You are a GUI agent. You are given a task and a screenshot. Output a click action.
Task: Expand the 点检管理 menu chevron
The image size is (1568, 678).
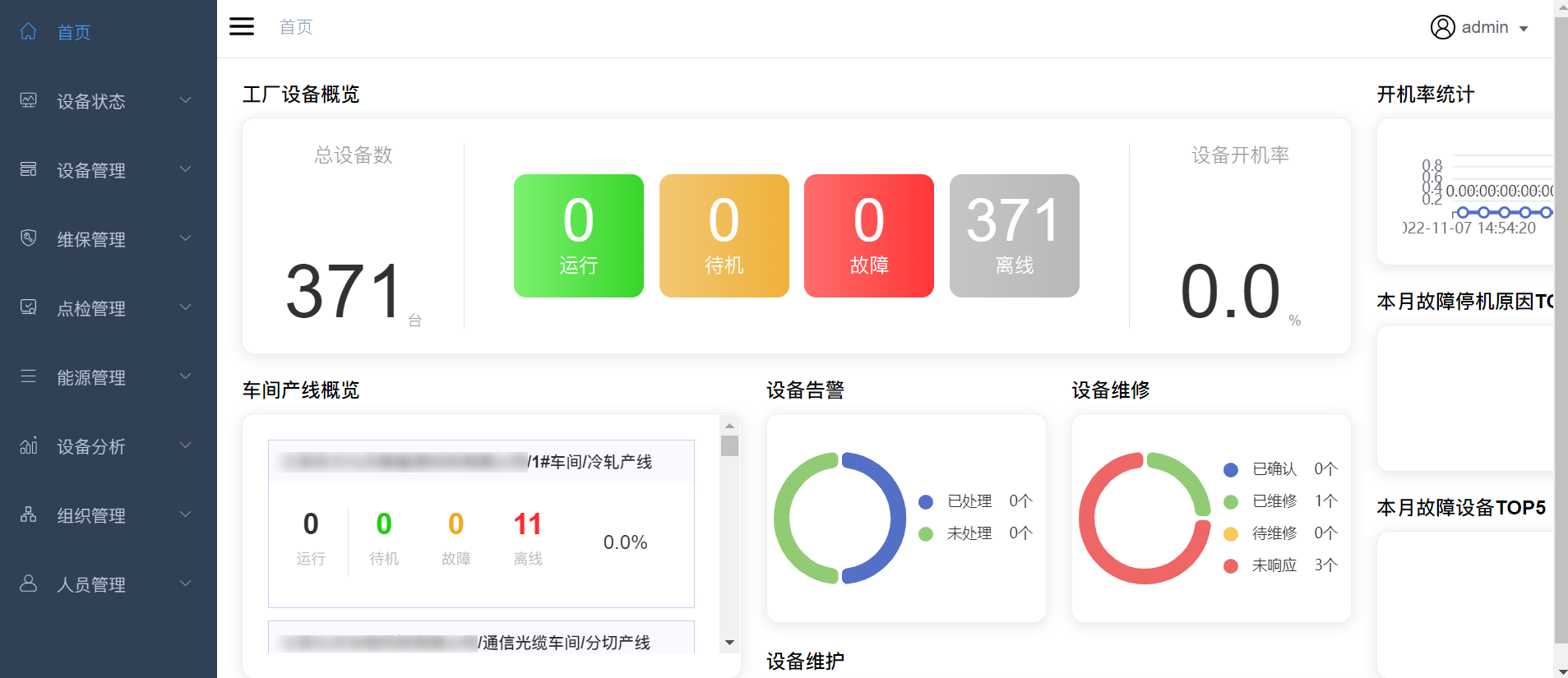[186, 307]
